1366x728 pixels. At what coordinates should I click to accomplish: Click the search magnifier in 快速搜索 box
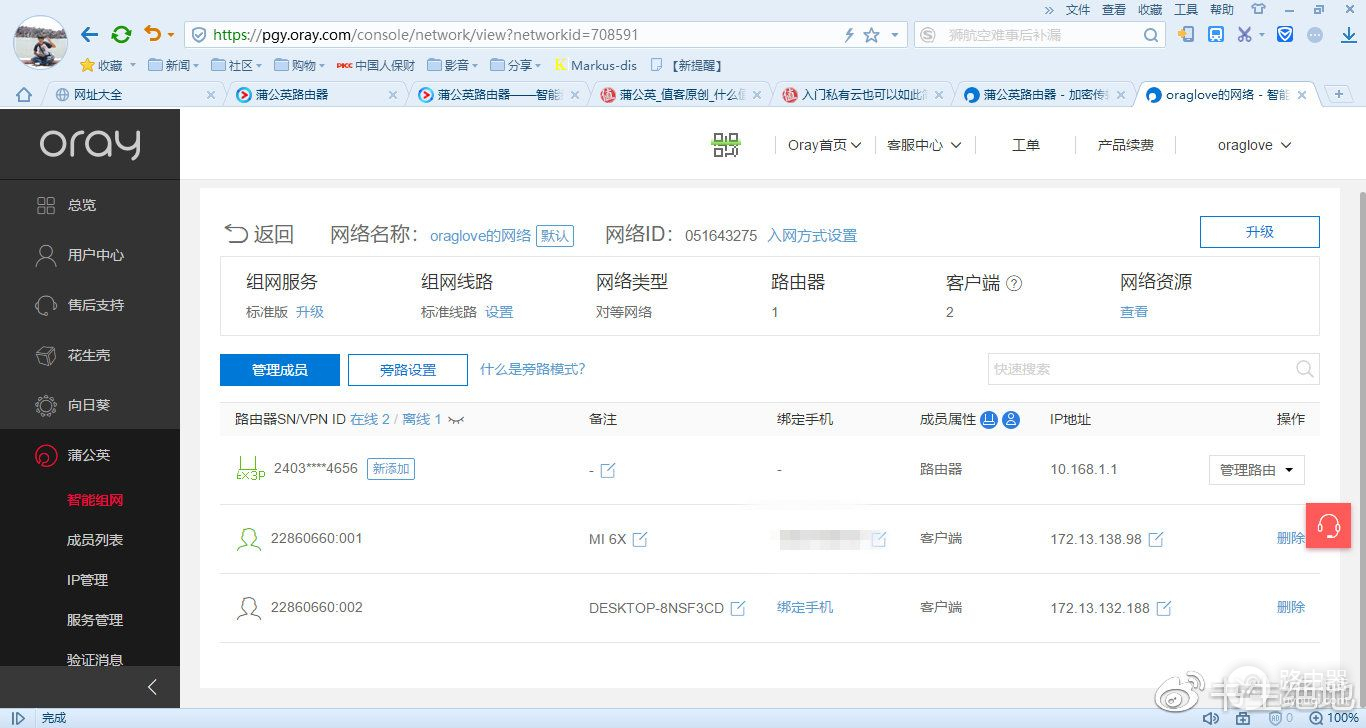[1304, 369]
